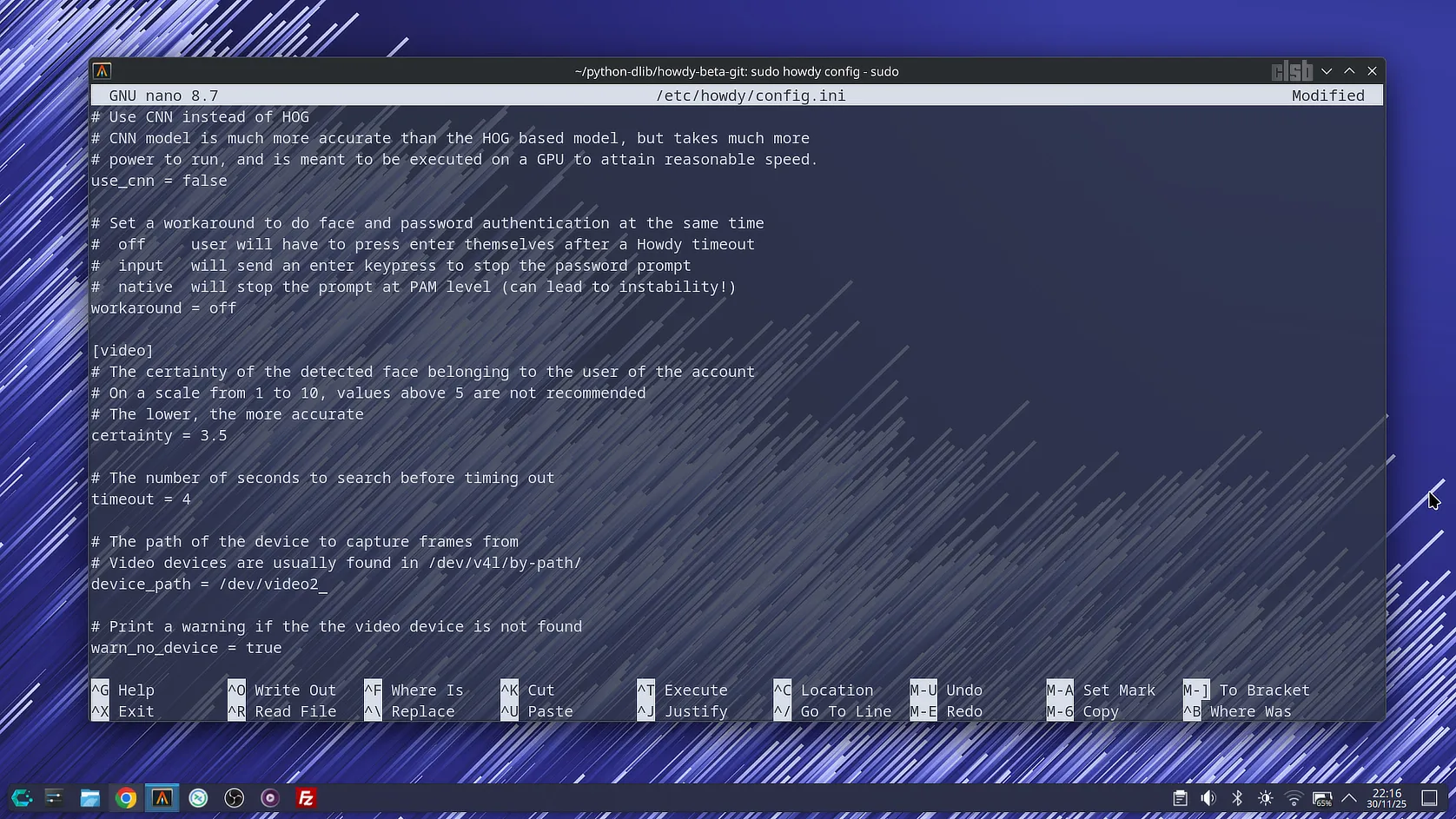
Task: Open Google Chrome from the taskbar
Action: 126,798
